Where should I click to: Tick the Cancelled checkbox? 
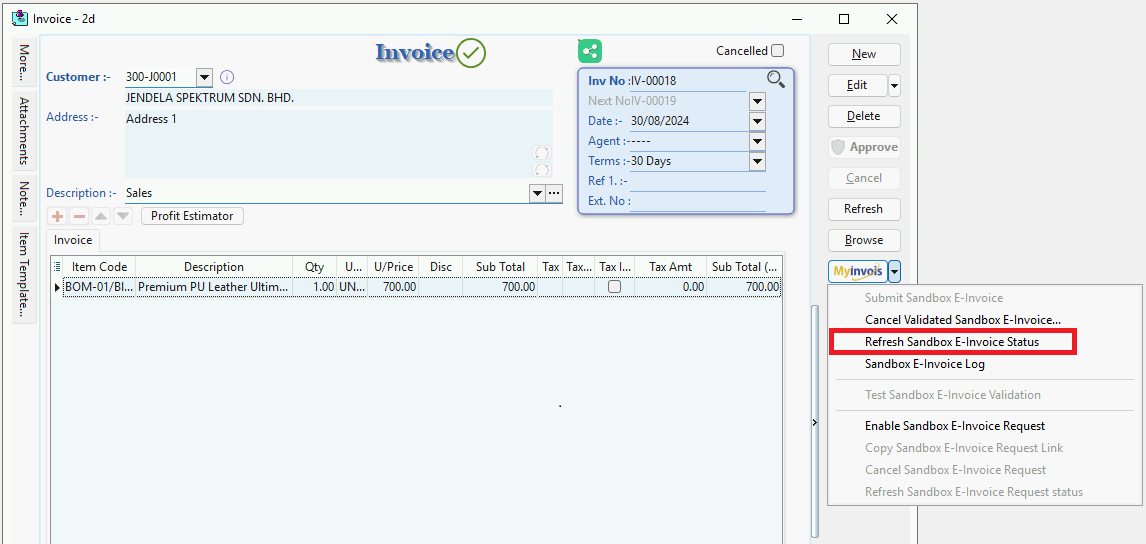click(777, 51)
